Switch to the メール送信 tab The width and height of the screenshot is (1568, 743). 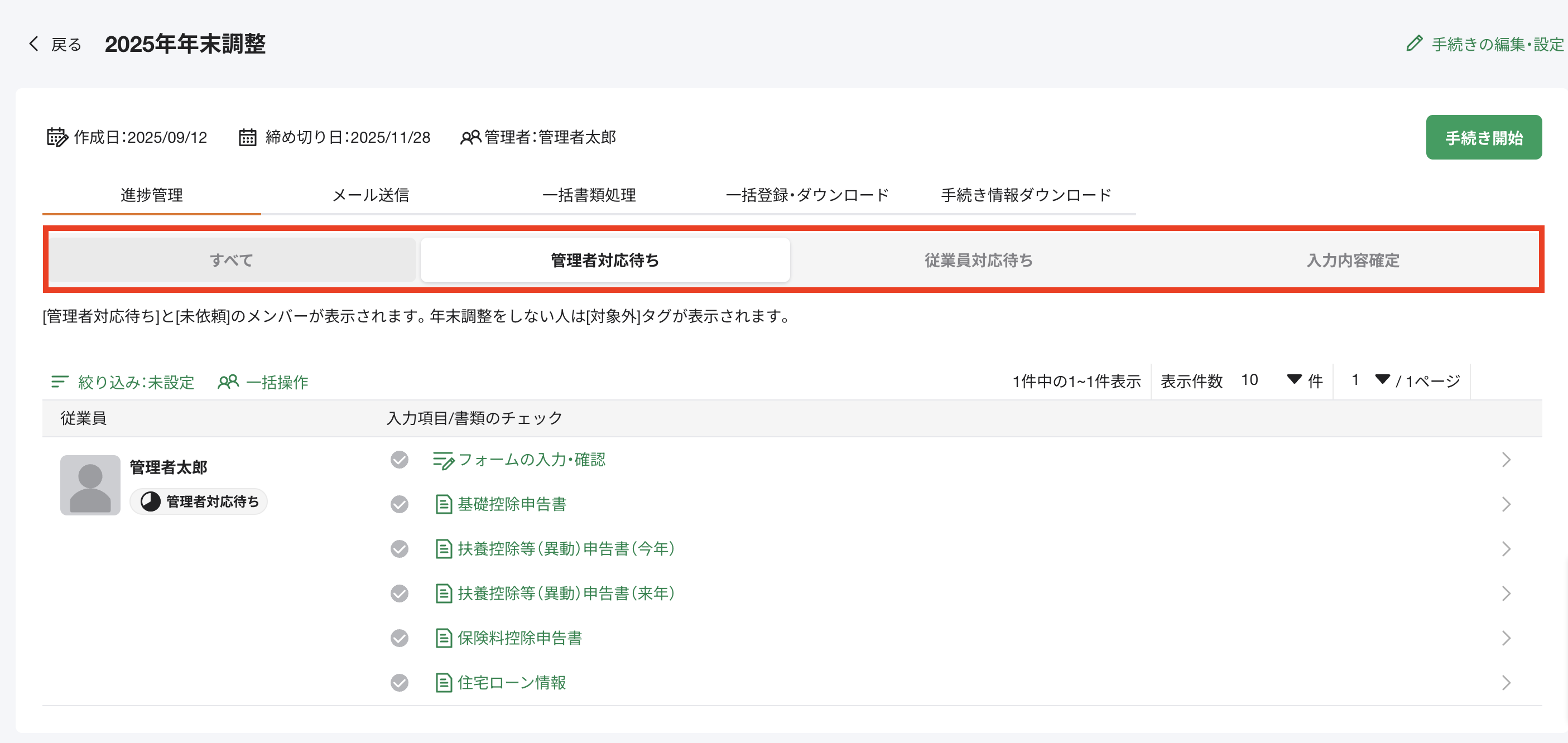(370, 195)
